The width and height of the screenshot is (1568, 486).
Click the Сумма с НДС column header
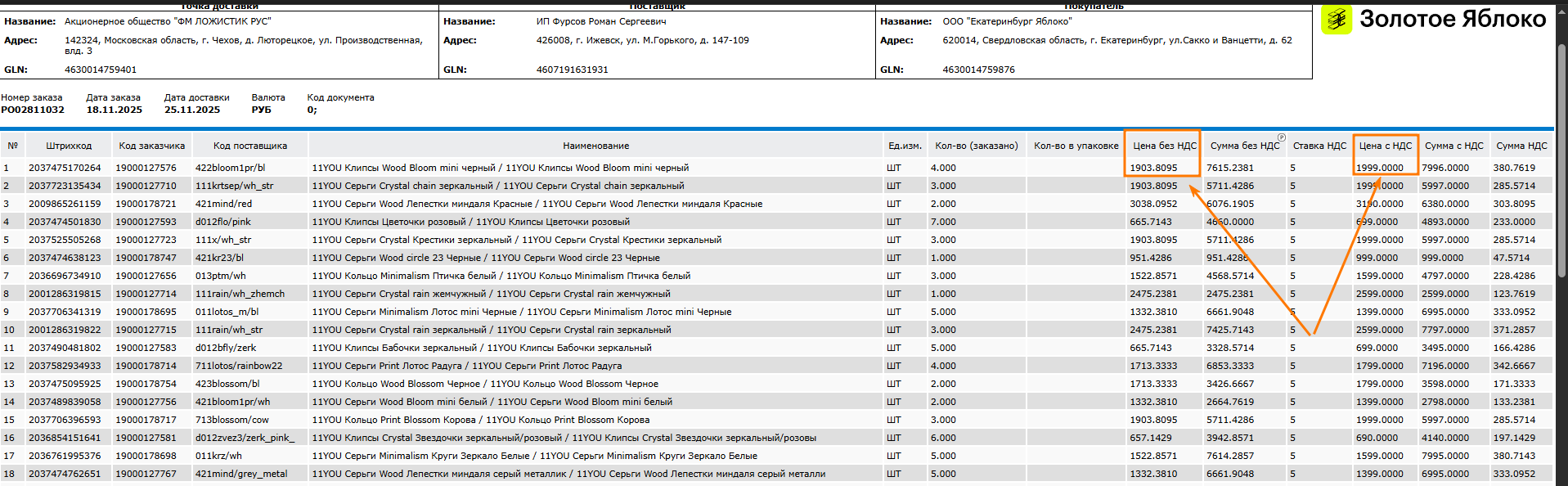(x=1454, y=146)
